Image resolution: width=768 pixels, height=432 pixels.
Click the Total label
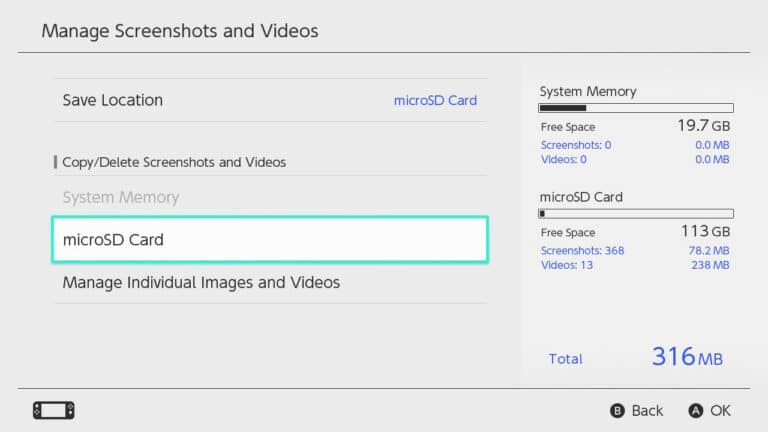[x=566, y=359]
